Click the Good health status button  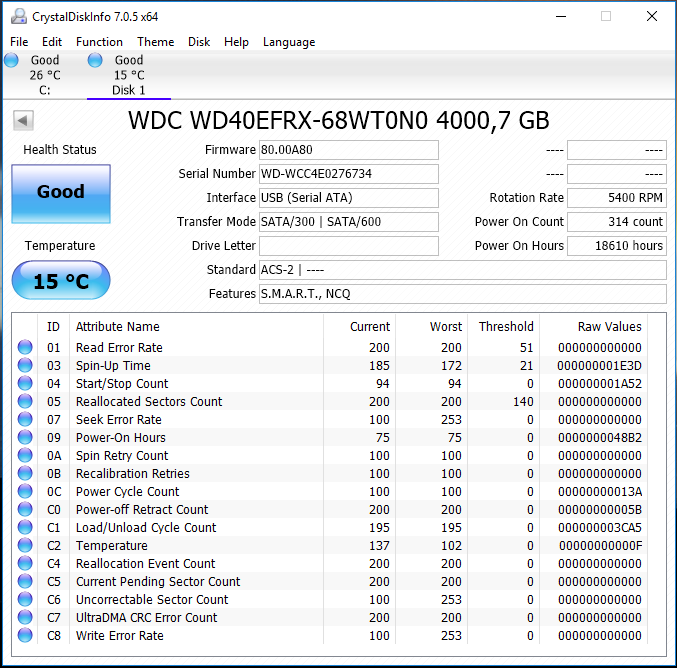[x=61, y=193]
